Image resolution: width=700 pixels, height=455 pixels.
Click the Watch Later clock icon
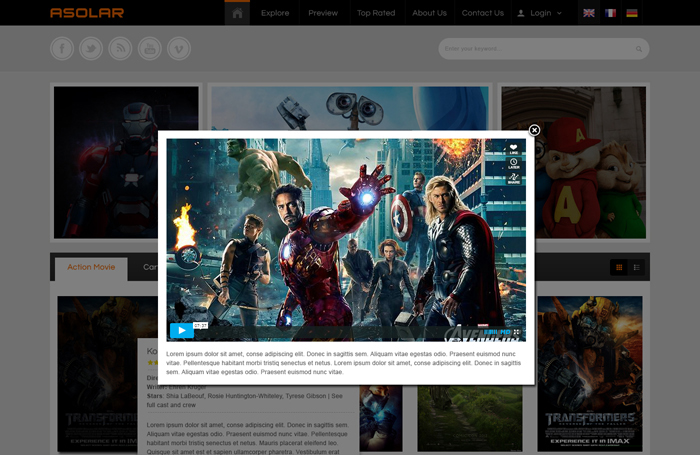coord(513,163)
